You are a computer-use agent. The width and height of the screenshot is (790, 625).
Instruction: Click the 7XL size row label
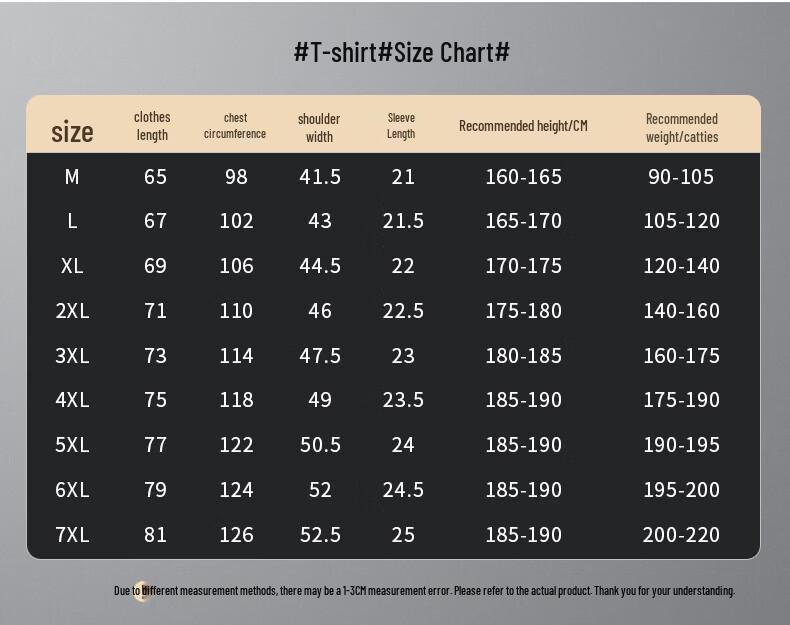pos(72,535)
